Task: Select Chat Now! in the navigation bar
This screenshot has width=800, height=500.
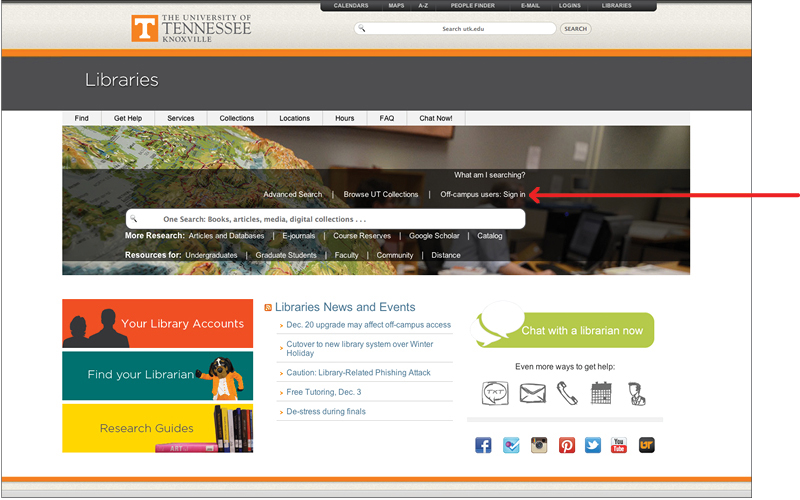Action: 436,118
